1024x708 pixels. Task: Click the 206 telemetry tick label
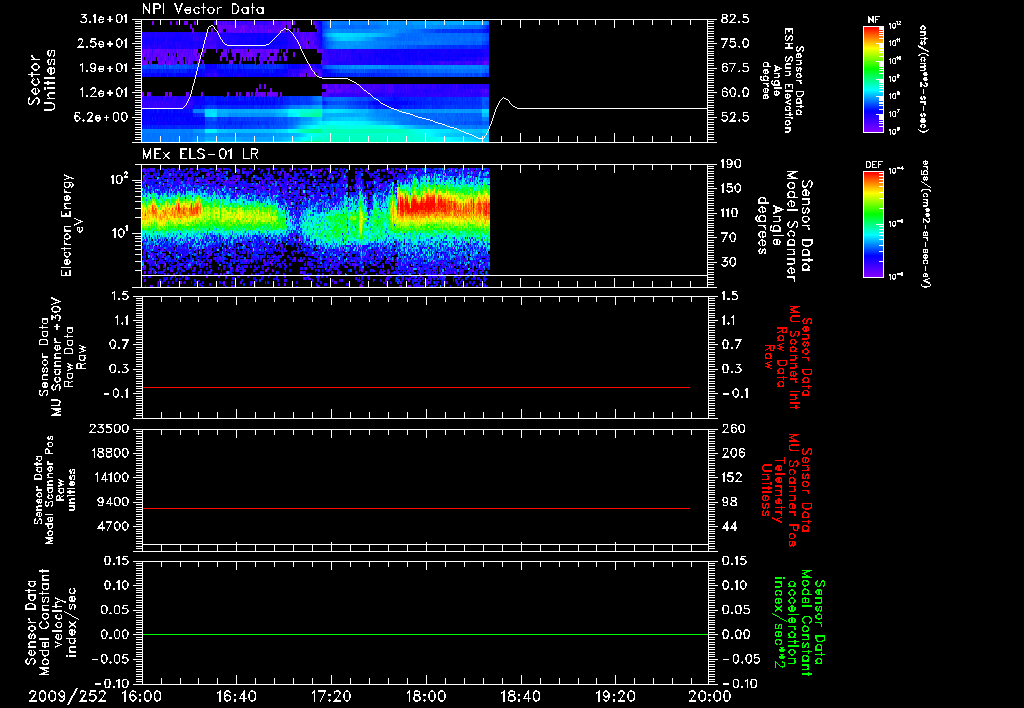pos(733,453)
